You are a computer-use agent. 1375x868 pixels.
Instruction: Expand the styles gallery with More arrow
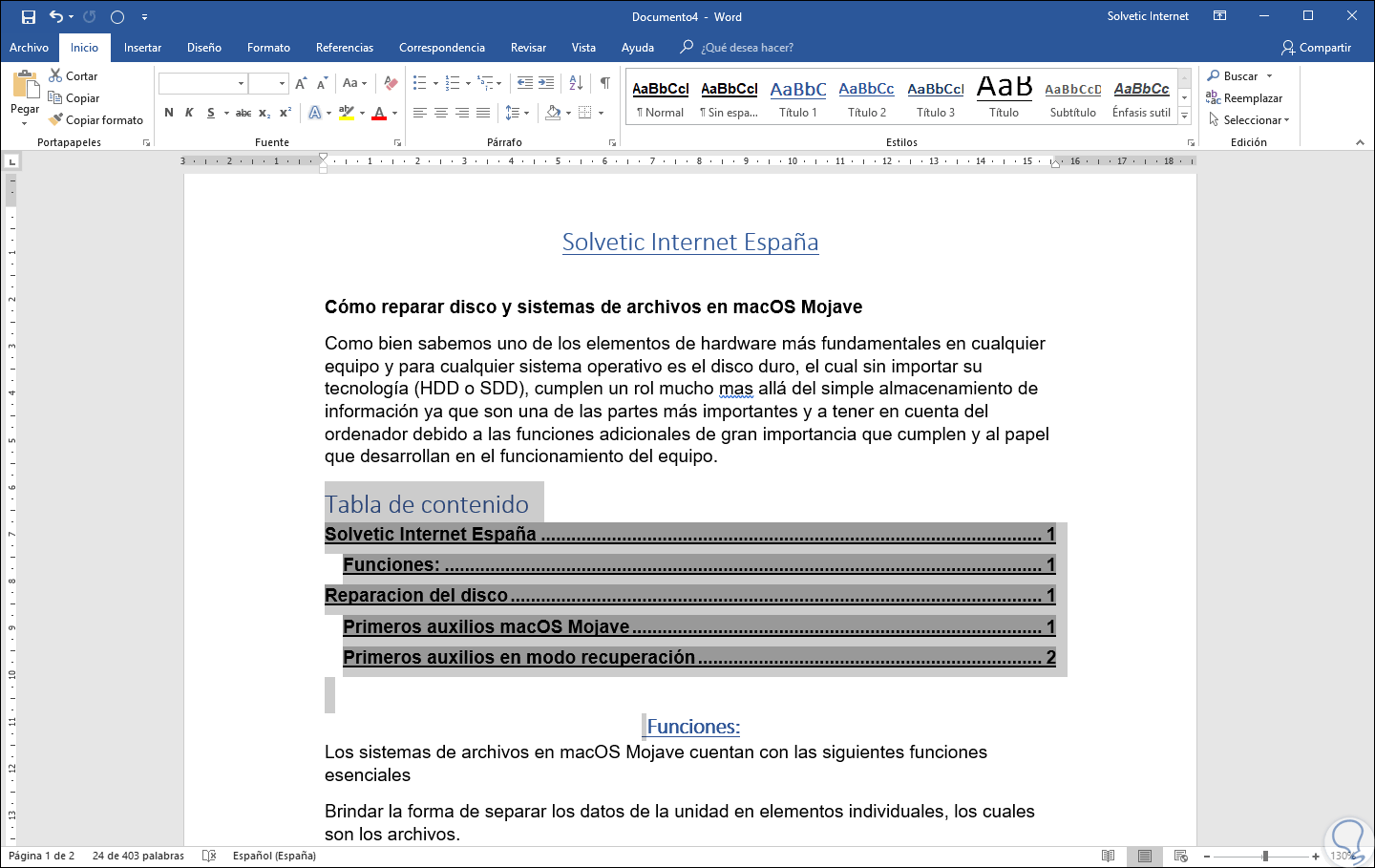1185,116
